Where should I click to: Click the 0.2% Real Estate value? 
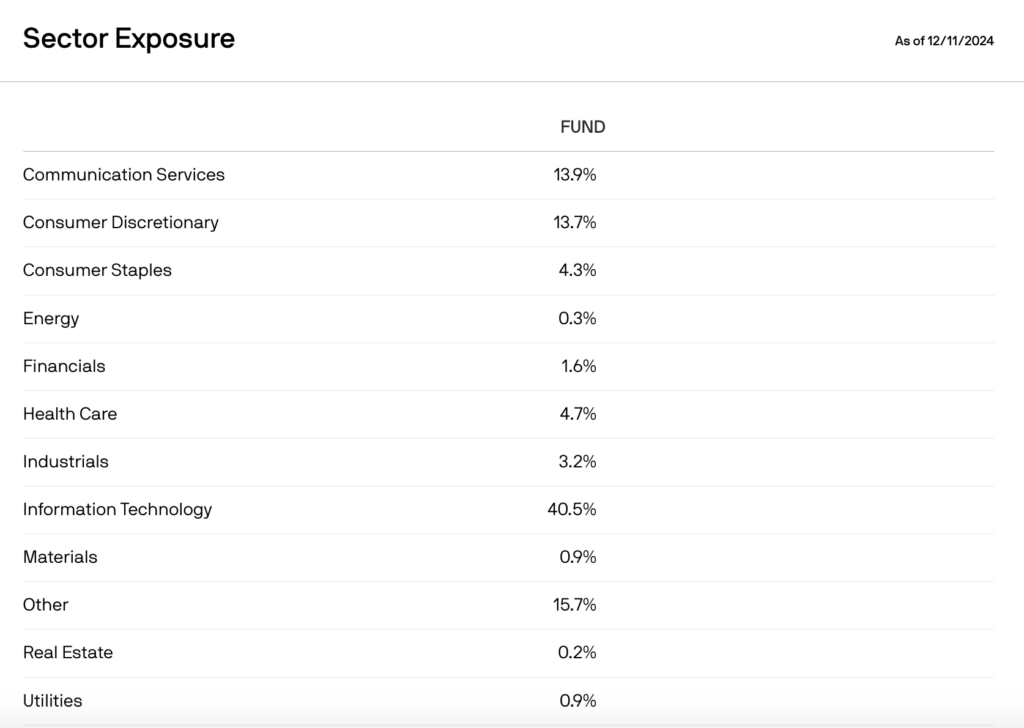click(x=577, y=652)
